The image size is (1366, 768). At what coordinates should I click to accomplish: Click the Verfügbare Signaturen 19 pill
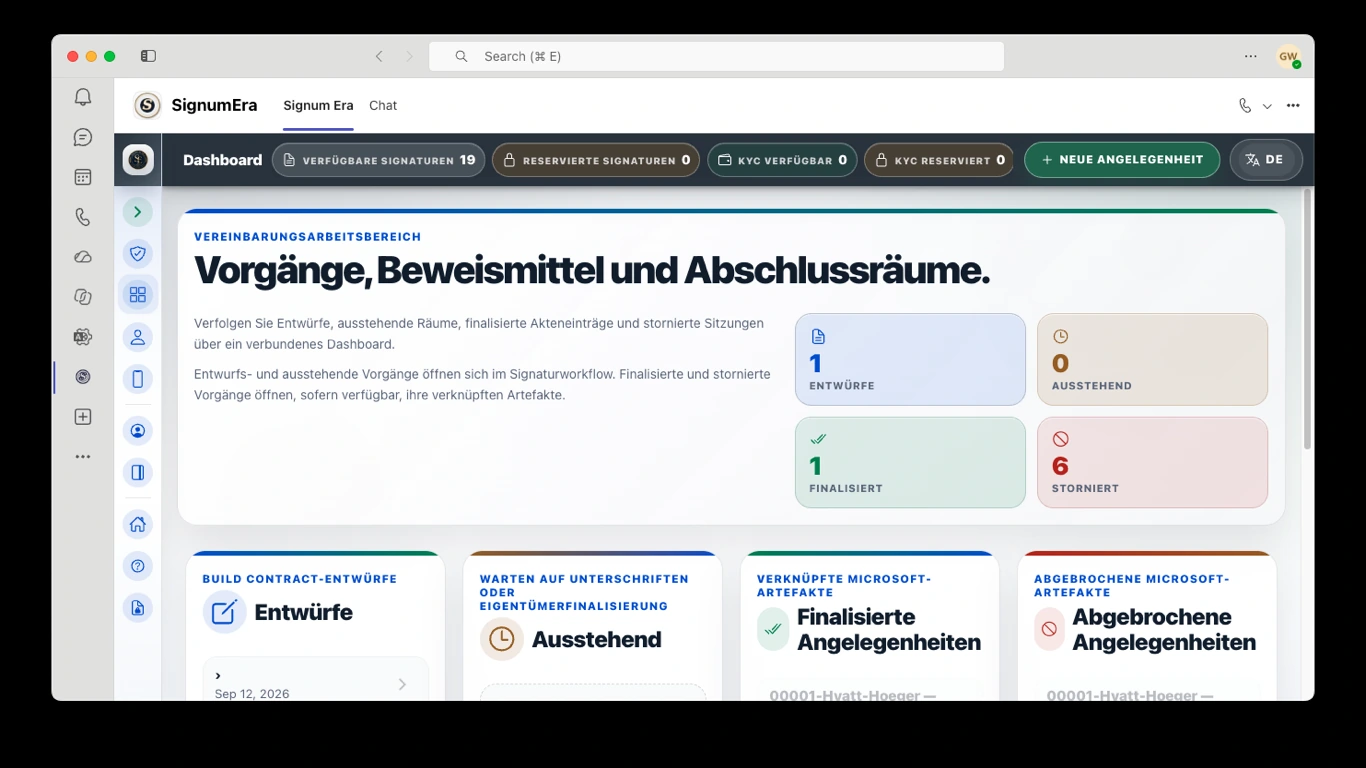tap(379, 160)
